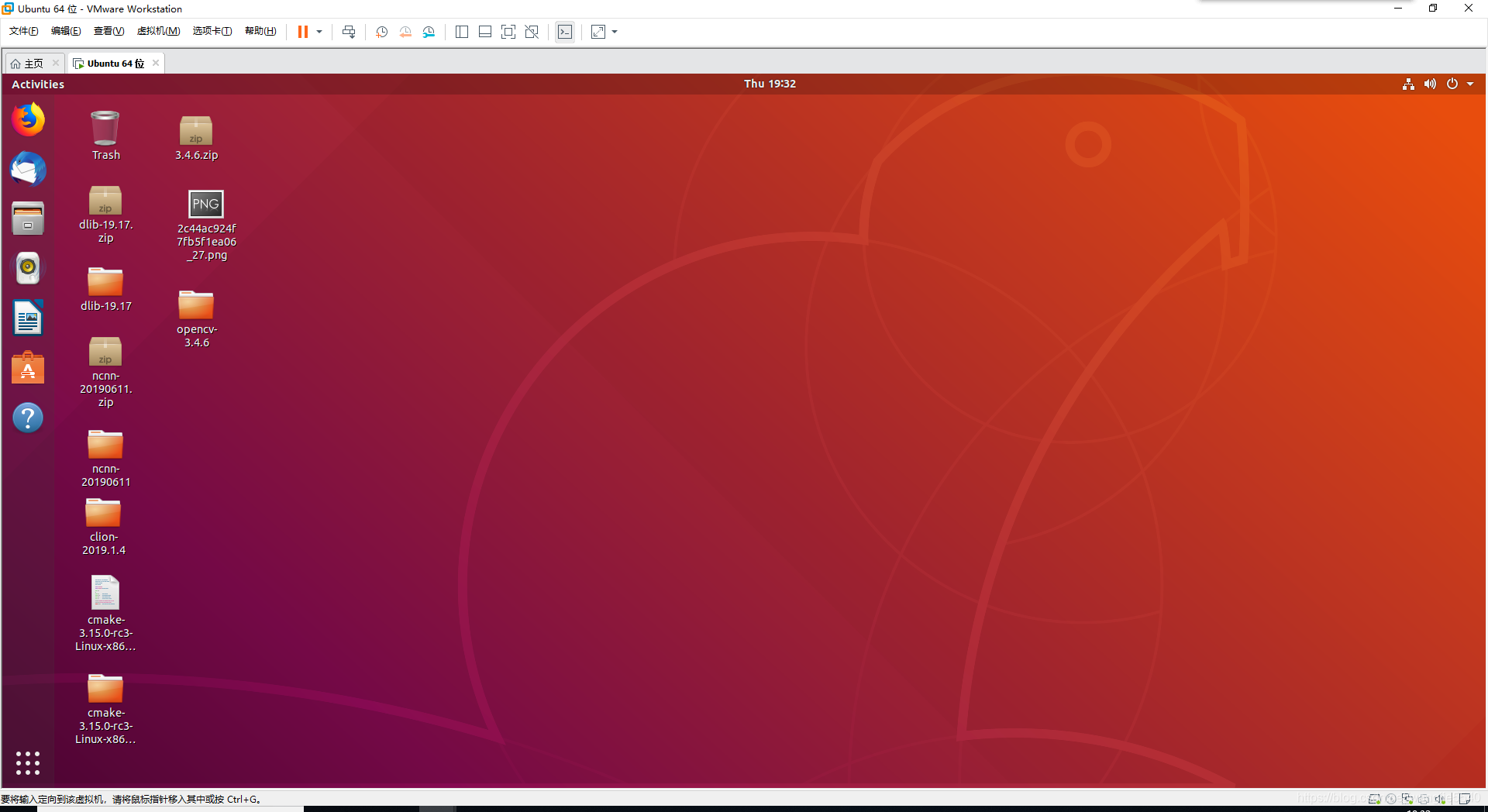The image size is (1488, 812).
Task: Open Ubuntu Software from the dock
Action: point(28,367)
